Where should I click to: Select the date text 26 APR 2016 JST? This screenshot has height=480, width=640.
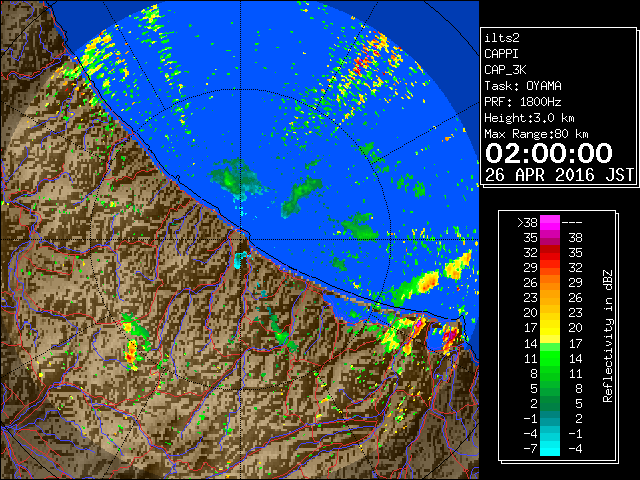pyautogui.click(x=559, y=175)
